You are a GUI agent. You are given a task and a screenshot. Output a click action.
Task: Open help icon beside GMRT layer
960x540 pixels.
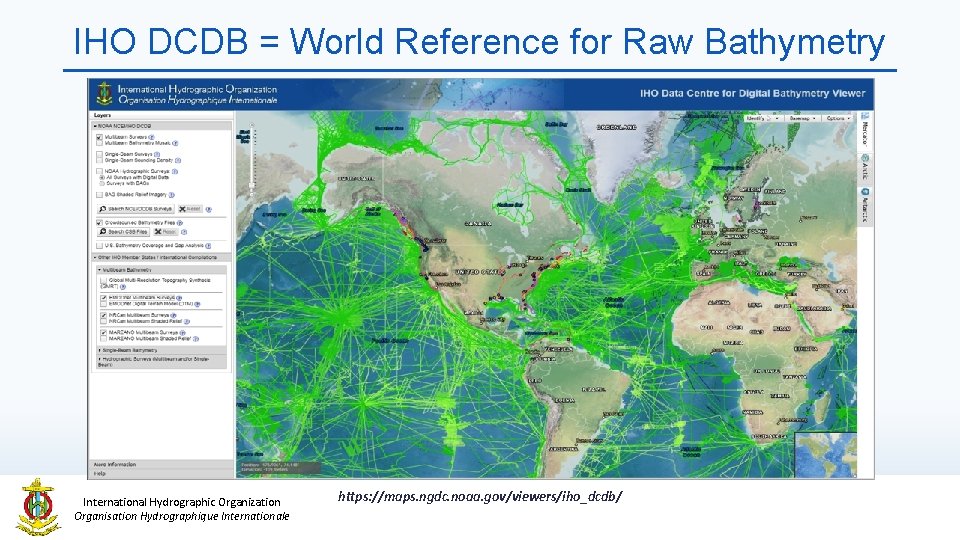pyautogui.click(x=123, y=287)
